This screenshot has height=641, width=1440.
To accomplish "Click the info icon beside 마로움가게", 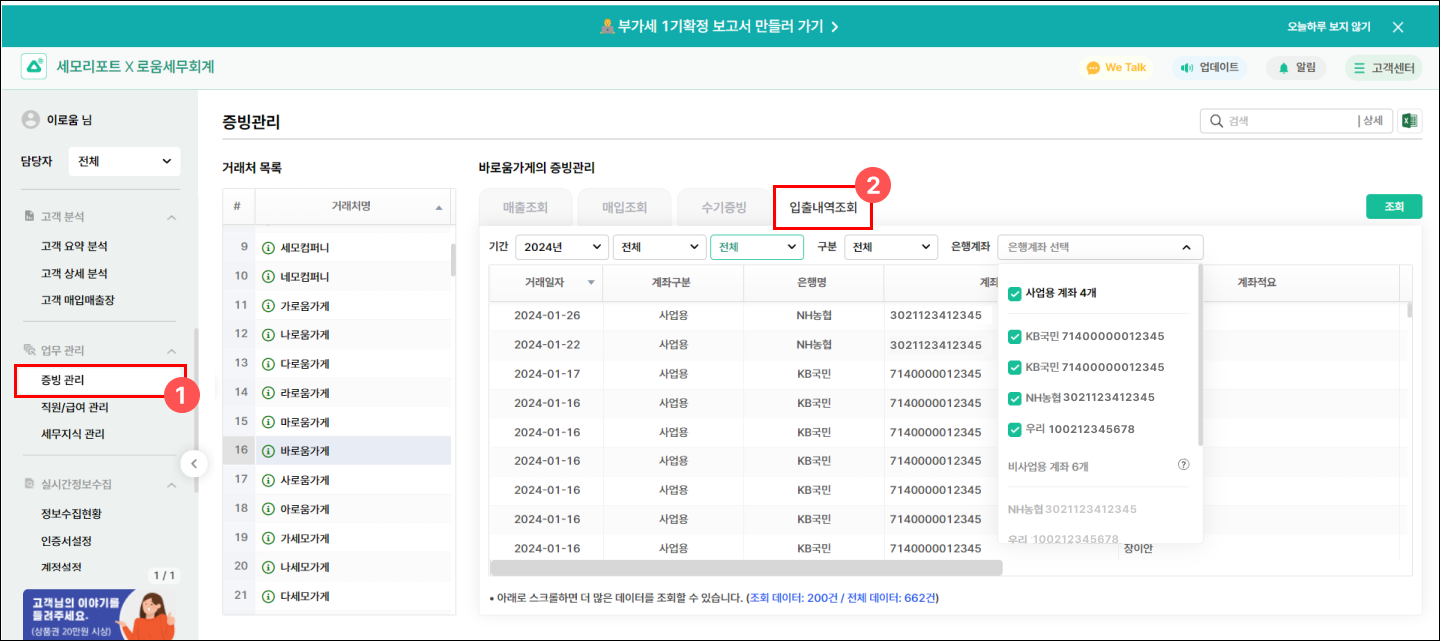I will point(268,421).
